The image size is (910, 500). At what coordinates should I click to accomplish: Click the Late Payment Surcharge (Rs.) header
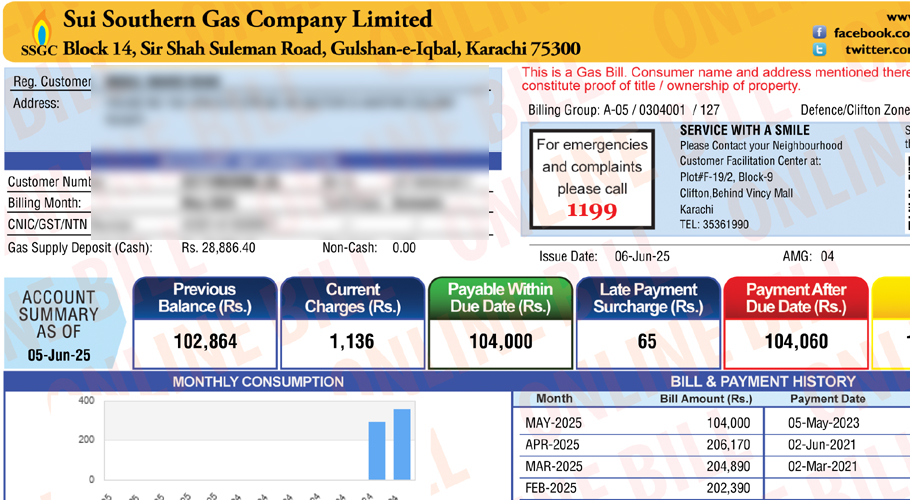coord(649,298)
